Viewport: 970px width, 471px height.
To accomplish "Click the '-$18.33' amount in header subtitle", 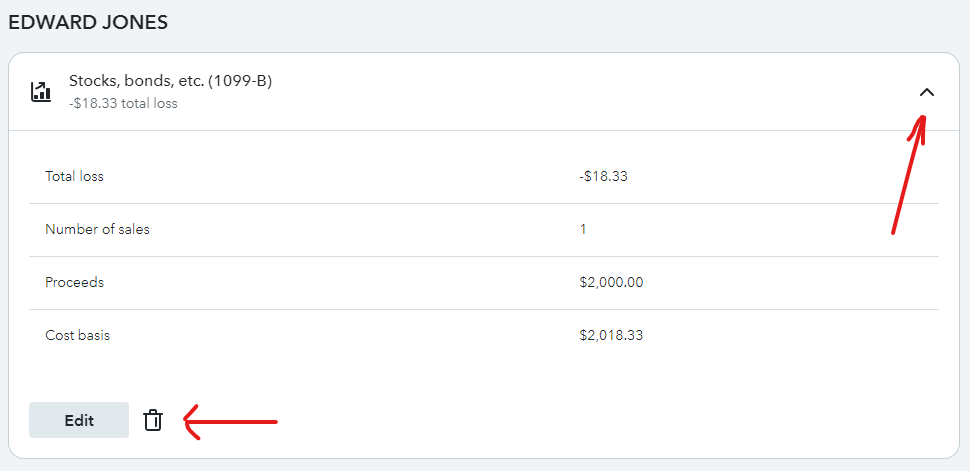I will [x=93, y=103].
